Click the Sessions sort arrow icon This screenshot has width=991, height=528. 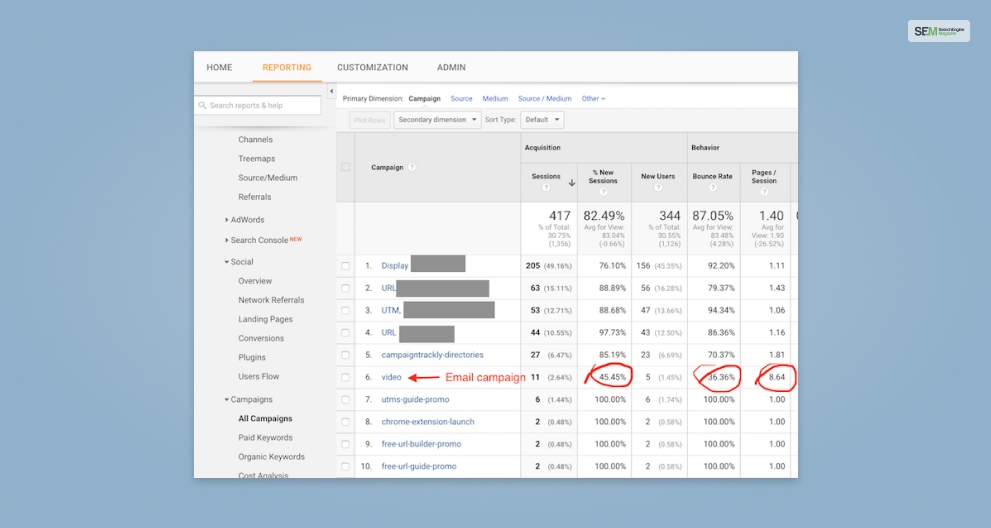572,183
